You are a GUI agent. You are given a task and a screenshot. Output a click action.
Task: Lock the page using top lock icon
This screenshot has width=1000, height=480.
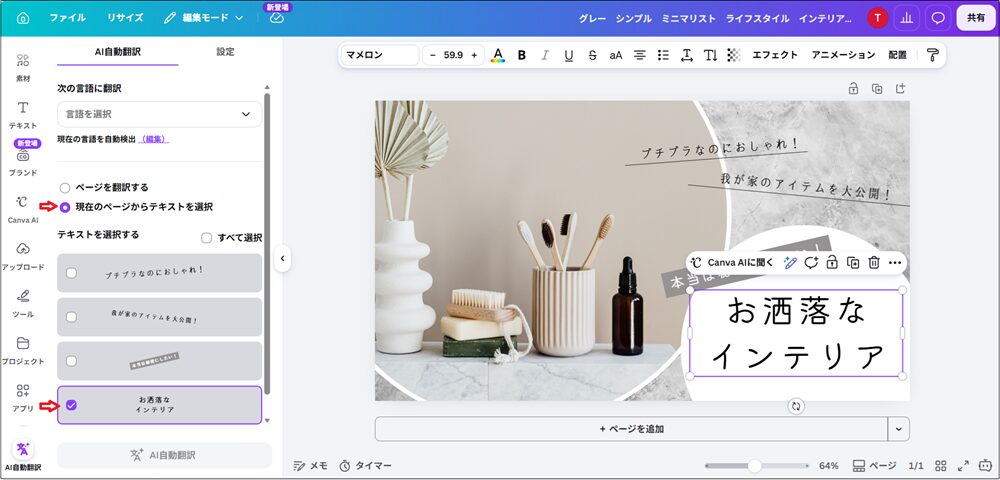click(853, 89)
